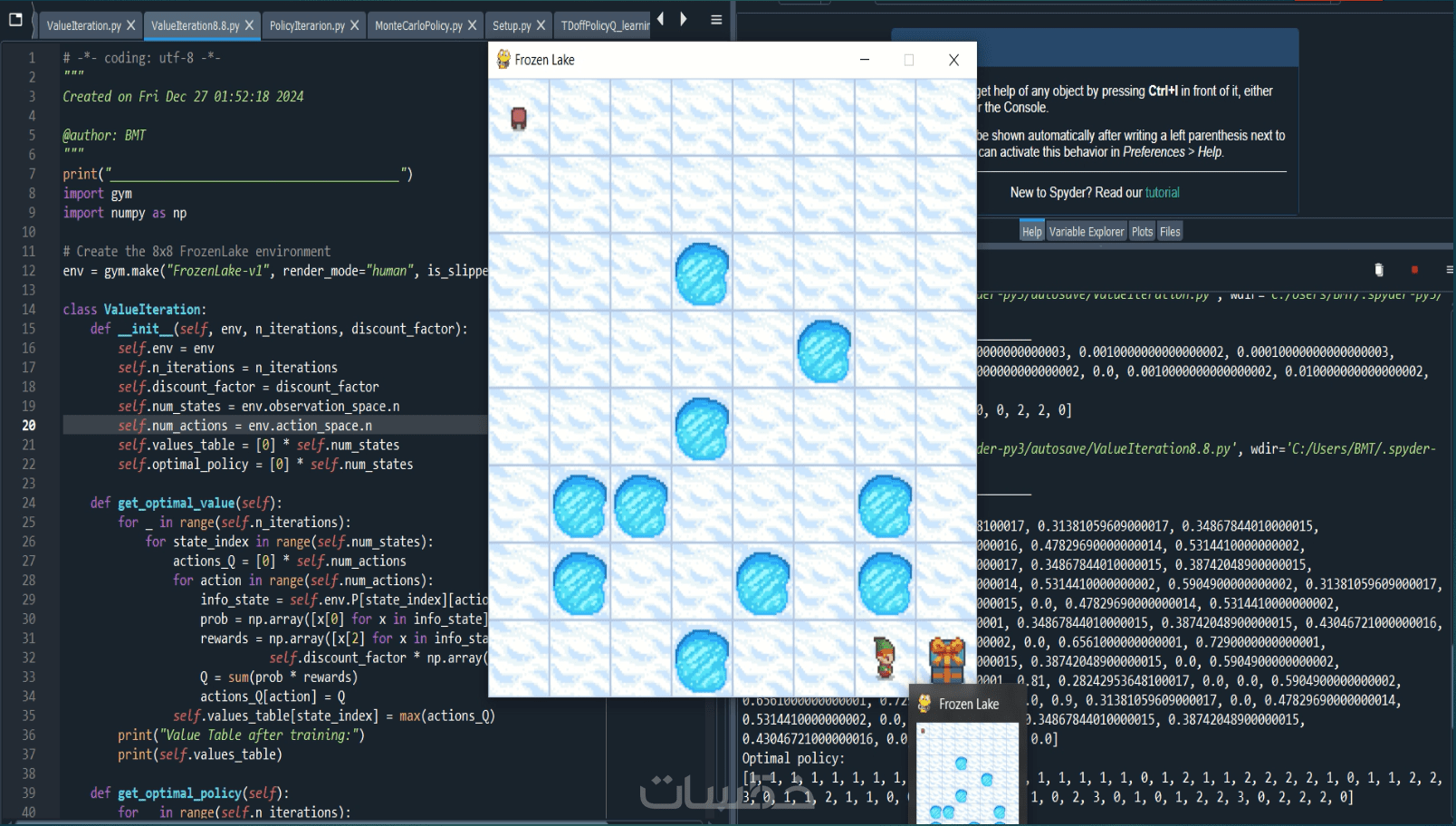This screenshot has height=826, width=1456.
Task: Switch to the ValueIteration.py tab
Action: pos(83,25)
